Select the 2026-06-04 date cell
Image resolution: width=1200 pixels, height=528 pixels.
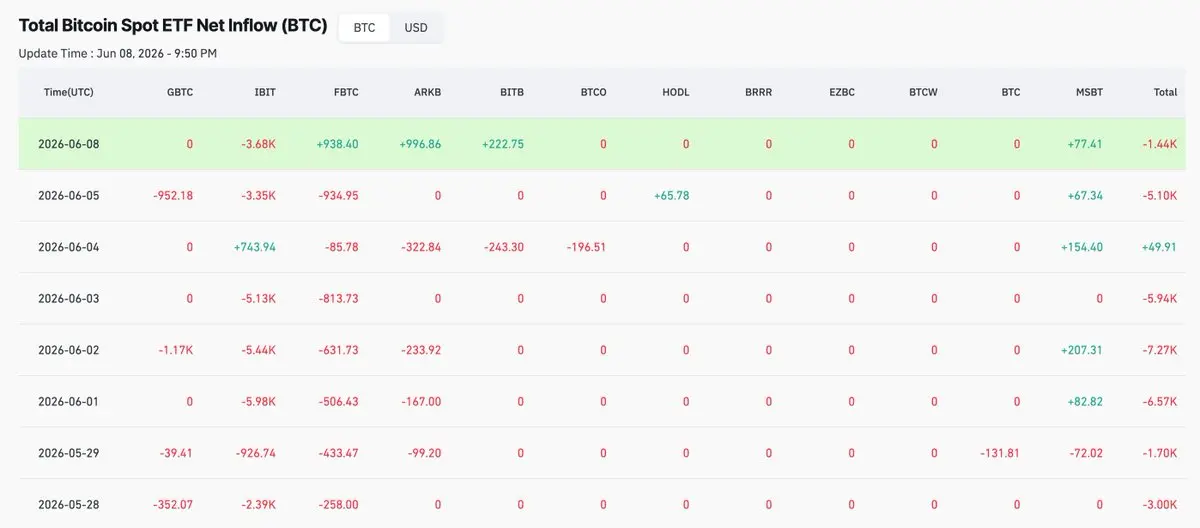[69, 247]
